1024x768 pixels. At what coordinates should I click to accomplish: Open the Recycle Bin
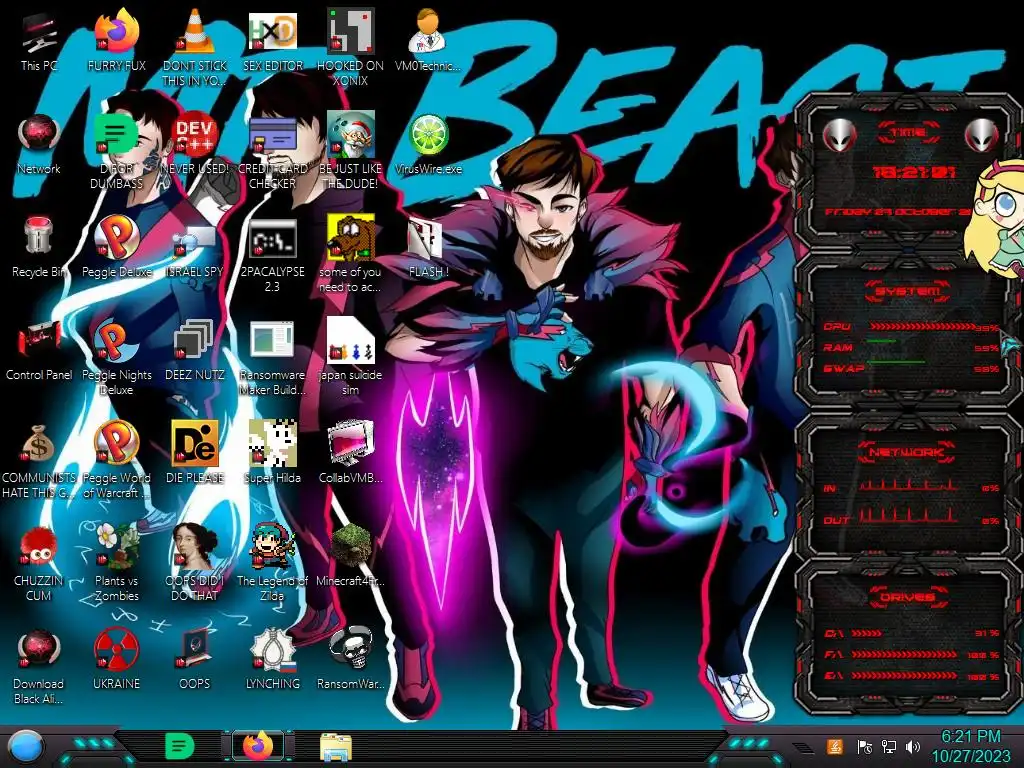coord(39,248)
